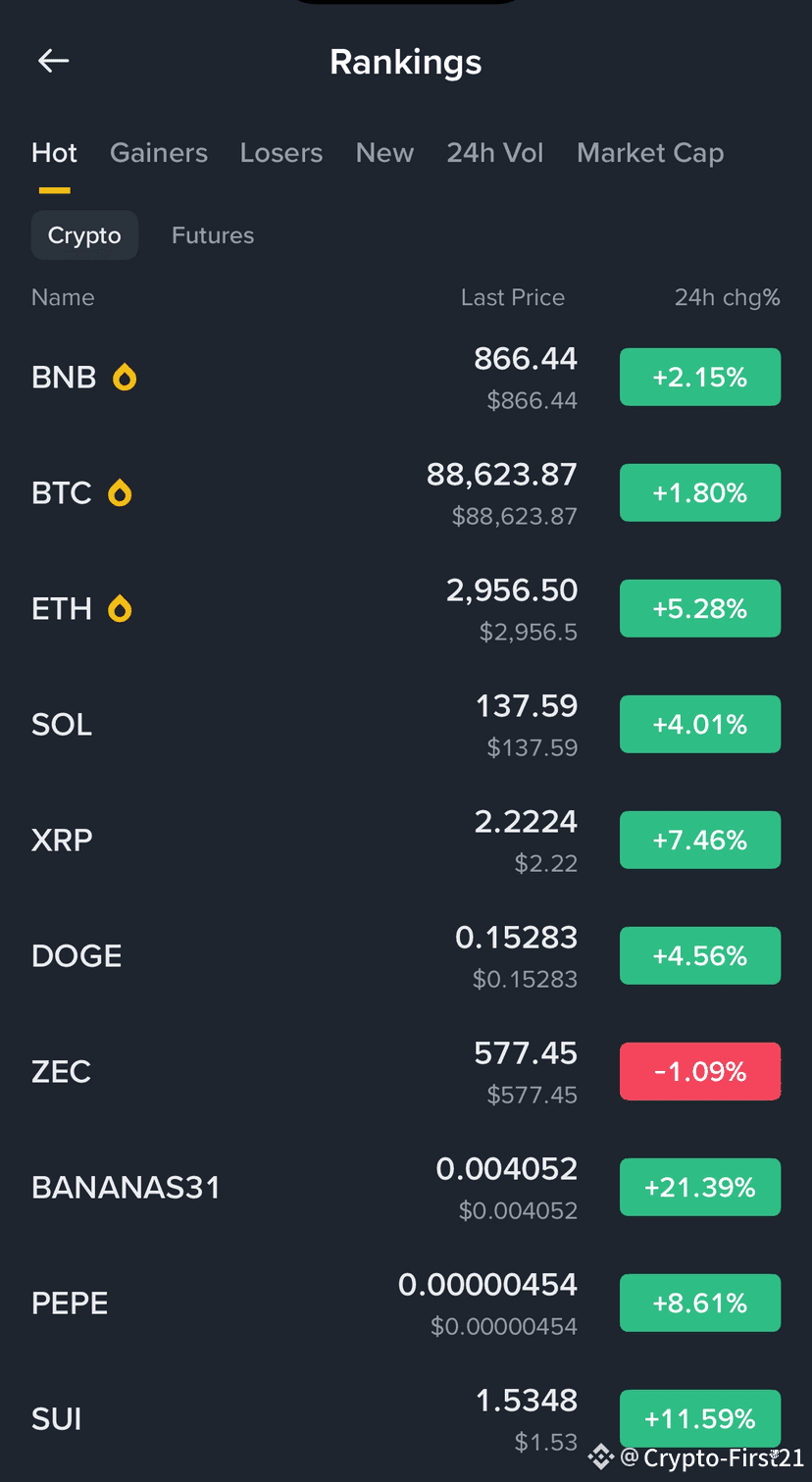Tap the back arrow icon

coord(53,61)
